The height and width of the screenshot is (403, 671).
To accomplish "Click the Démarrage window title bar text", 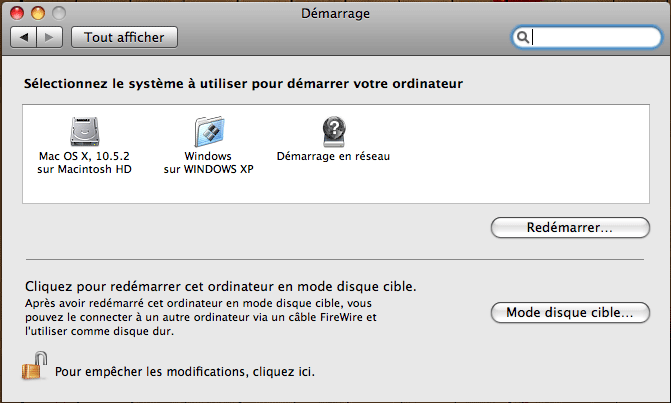I will click(335, 13).
